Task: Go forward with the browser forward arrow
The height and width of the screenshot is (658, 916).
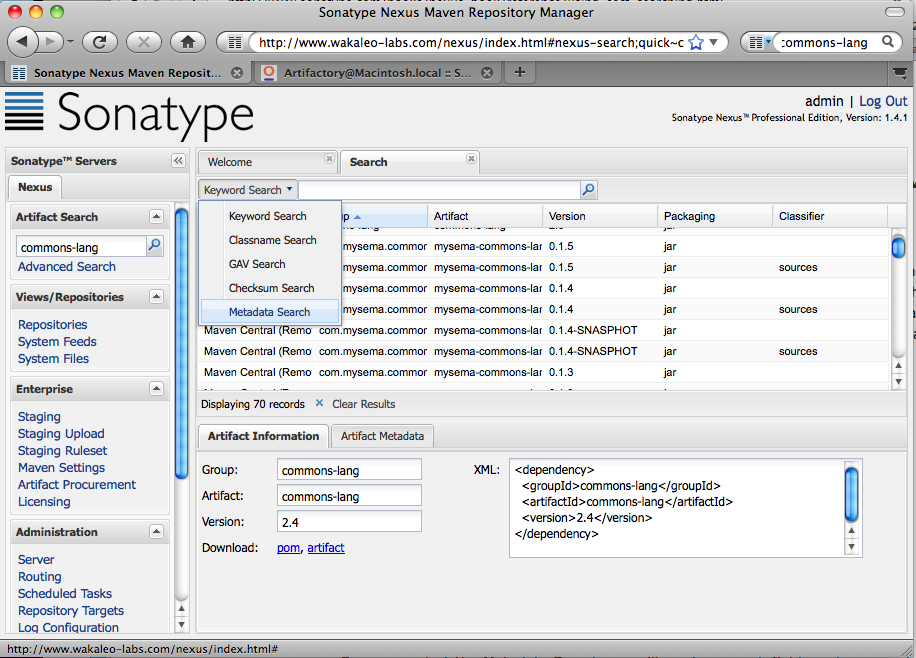Action: (51, 41)
